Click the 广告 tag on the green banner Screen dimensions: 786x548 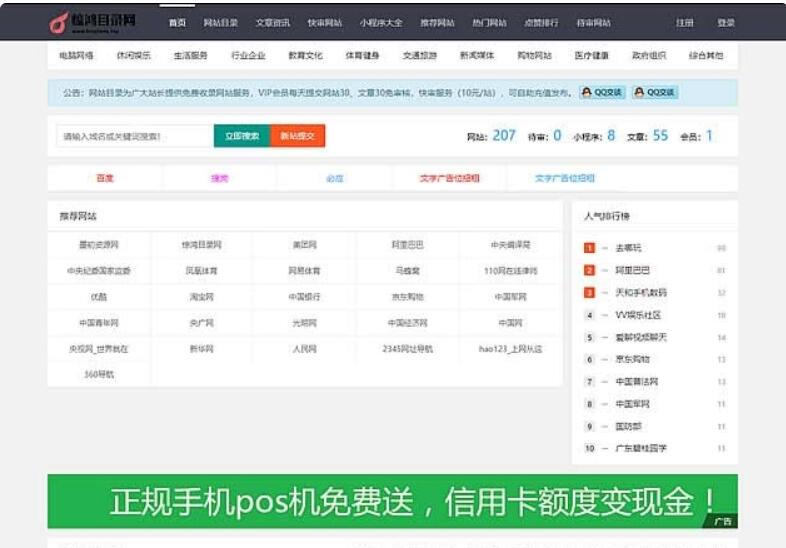click(721, 521)
